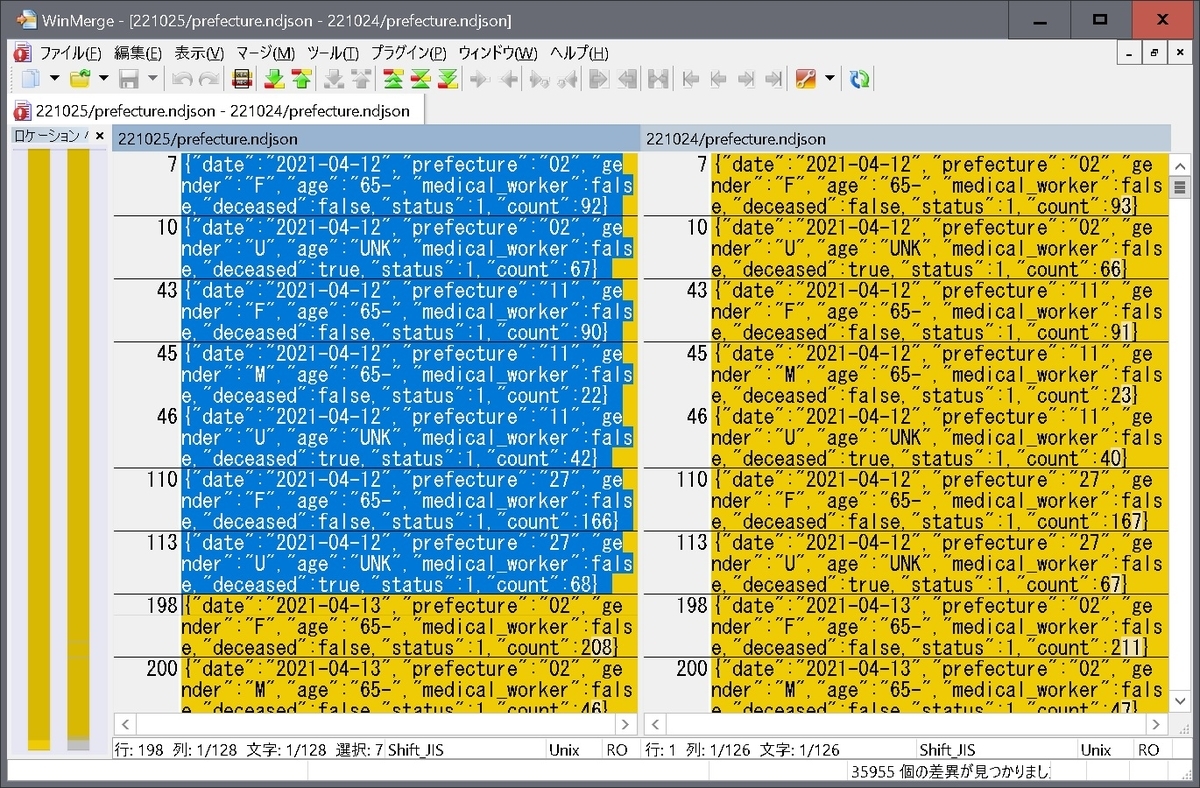This screenshot has width=1200, height=788.
Task: Click left pane horizontal scrollbar left arrow
Action: tap(125, 724)
